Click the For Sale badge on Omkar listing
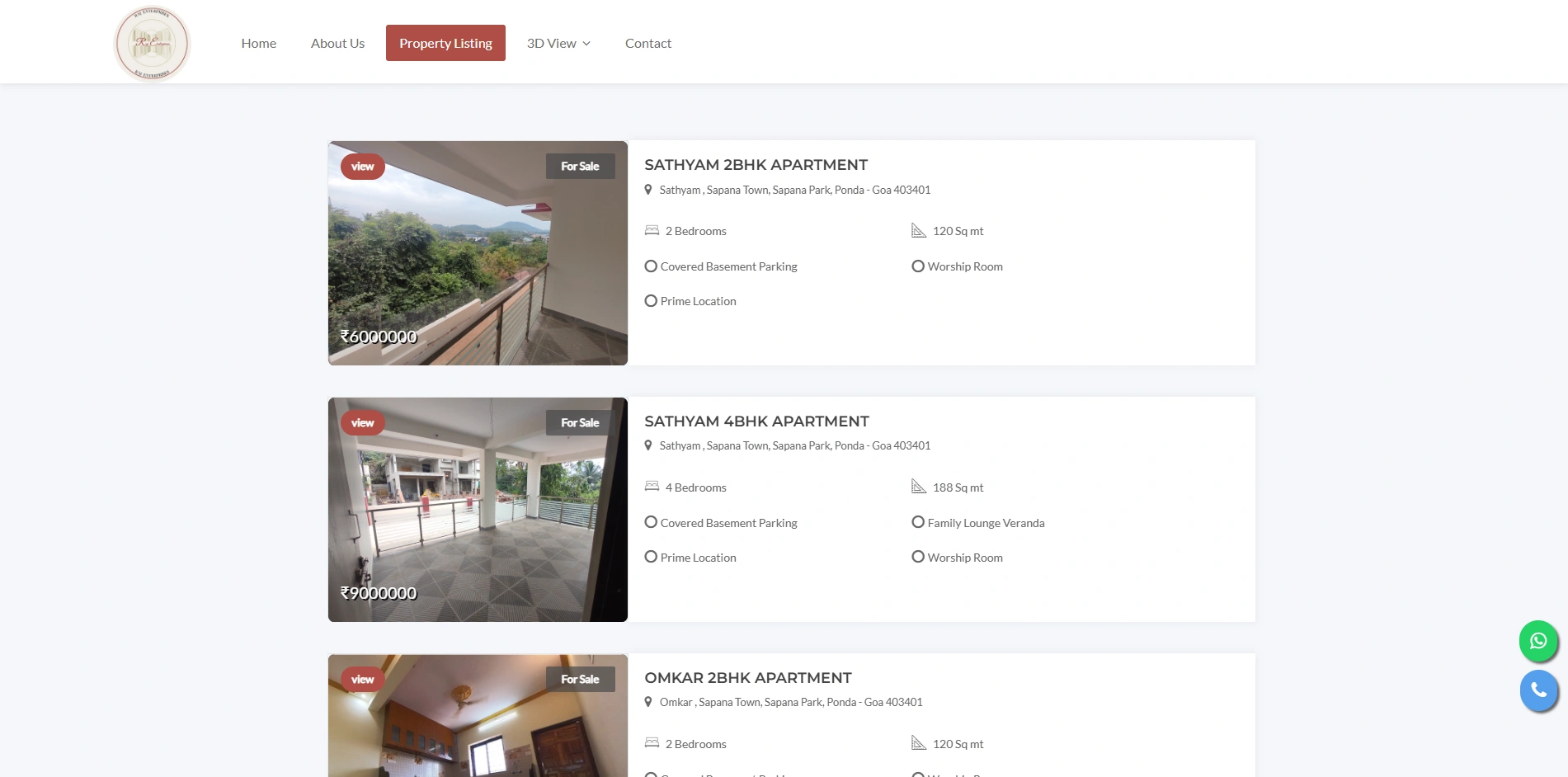This screenshot has width=1568, height=777. point(580,679)
